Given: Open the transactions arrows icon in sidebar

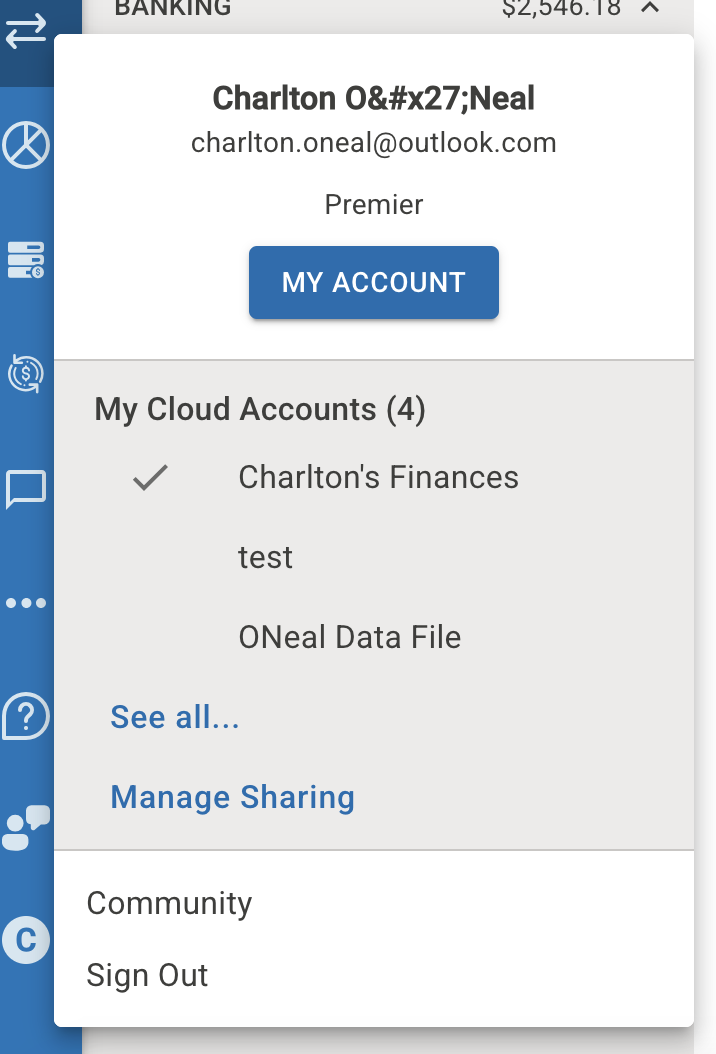Looking at the screenshot, I should pyautogui.click(x=26, y=31).
